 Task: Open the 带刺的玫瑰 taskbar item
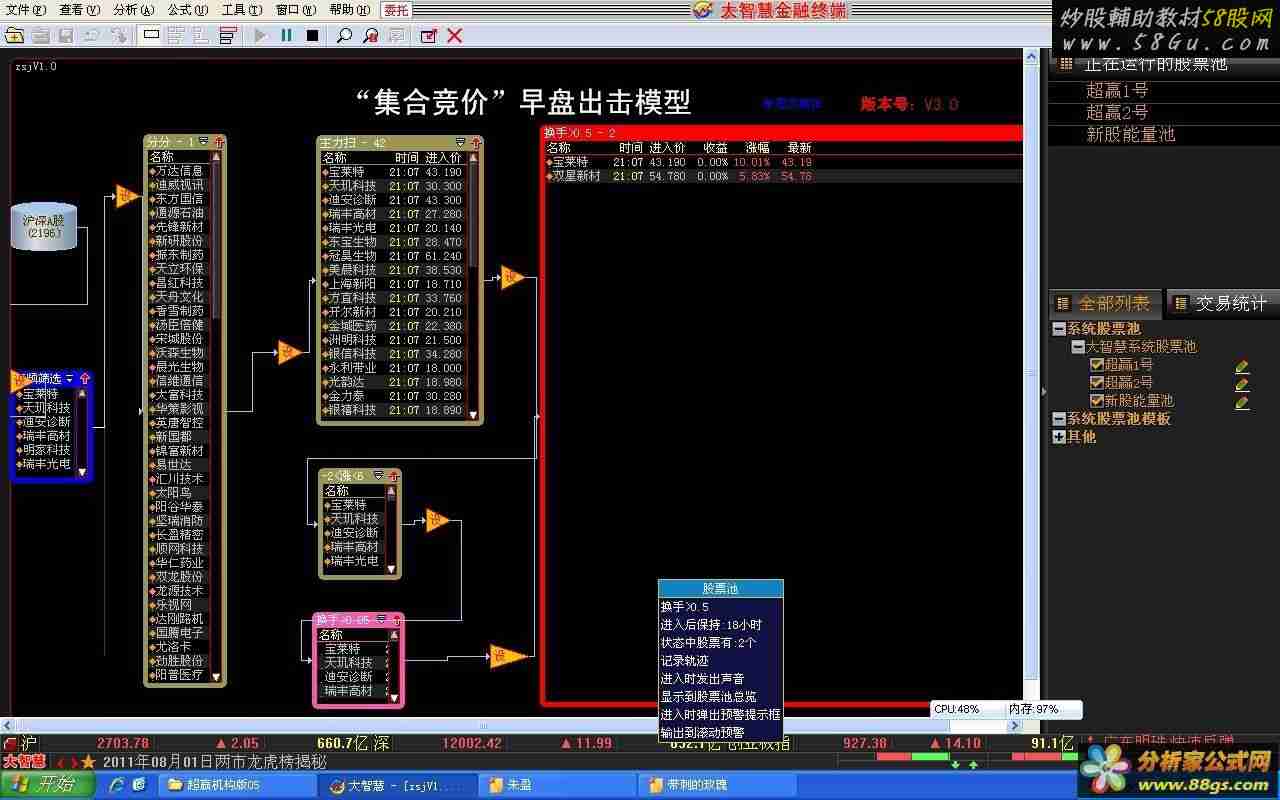tap(717, 785)
